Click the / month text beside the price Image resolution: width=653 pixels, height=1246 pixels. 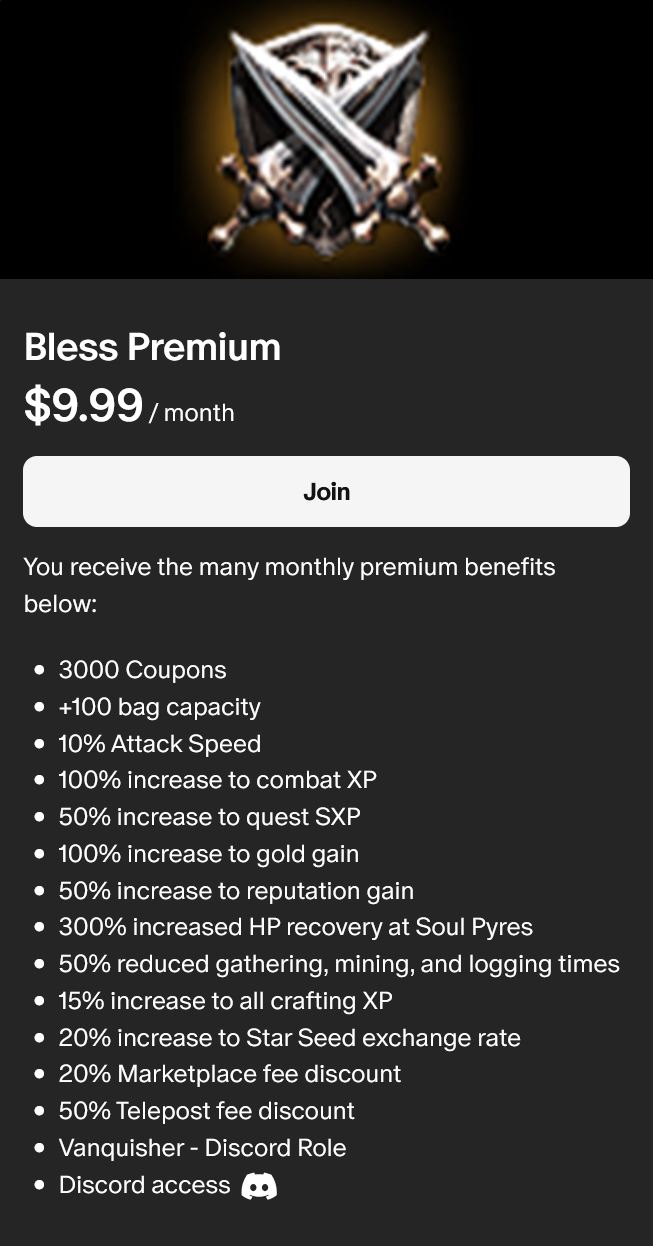tap(196, 412)
